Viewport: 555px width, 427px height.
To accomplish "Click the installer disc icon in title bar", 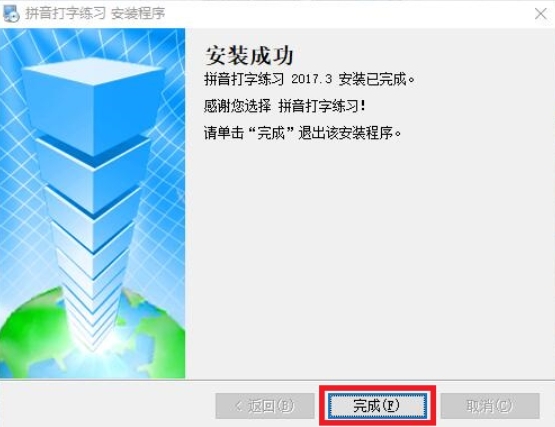I will [11, 13].
